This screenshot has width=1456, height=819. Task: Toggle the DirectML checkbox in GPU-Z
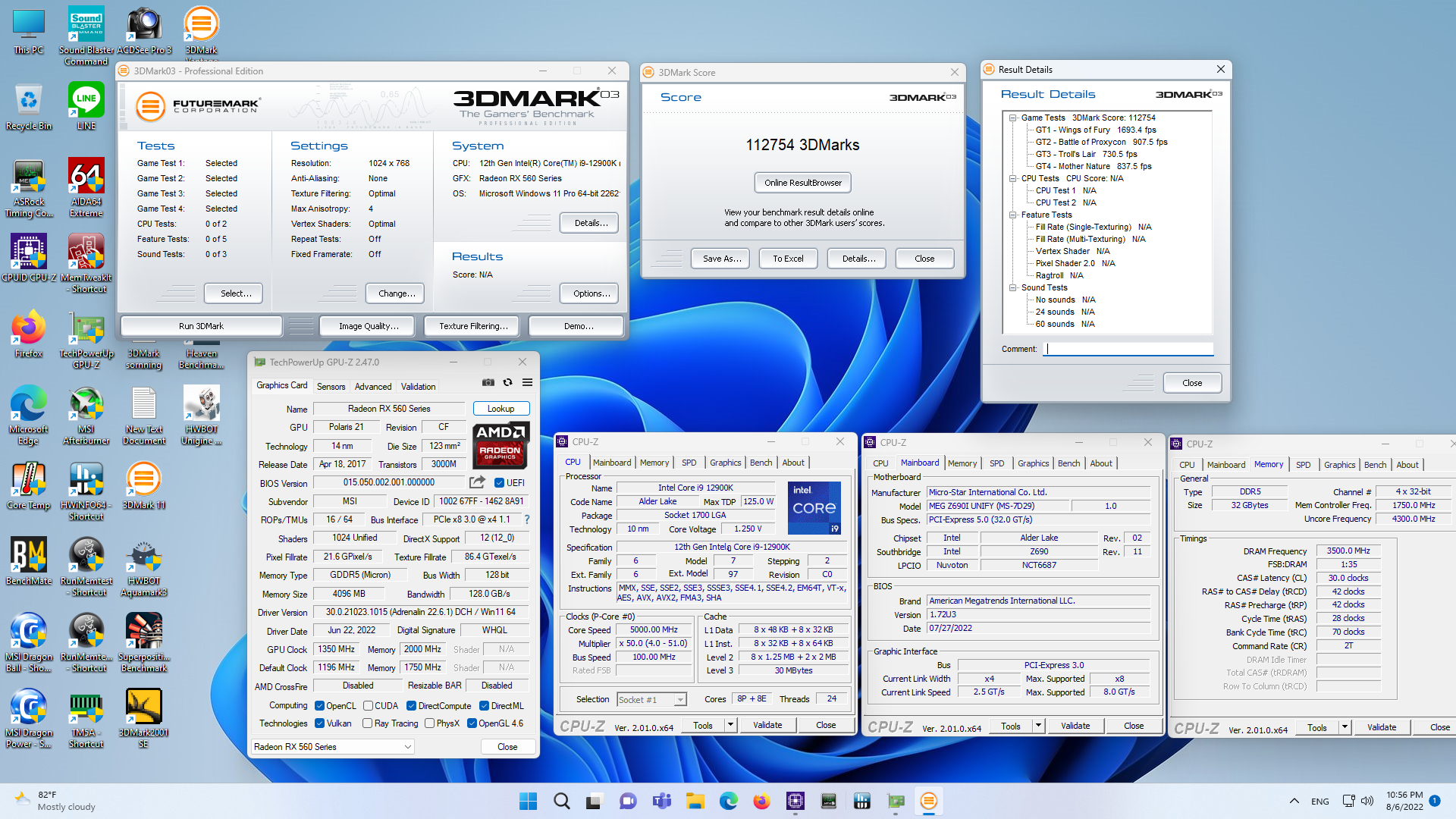[x=484, y=706]
